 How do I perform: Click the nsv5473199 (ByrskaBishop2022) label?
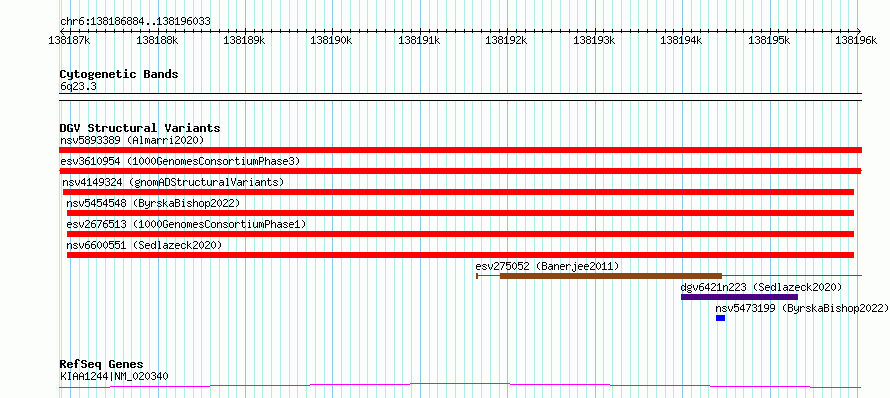801,308
